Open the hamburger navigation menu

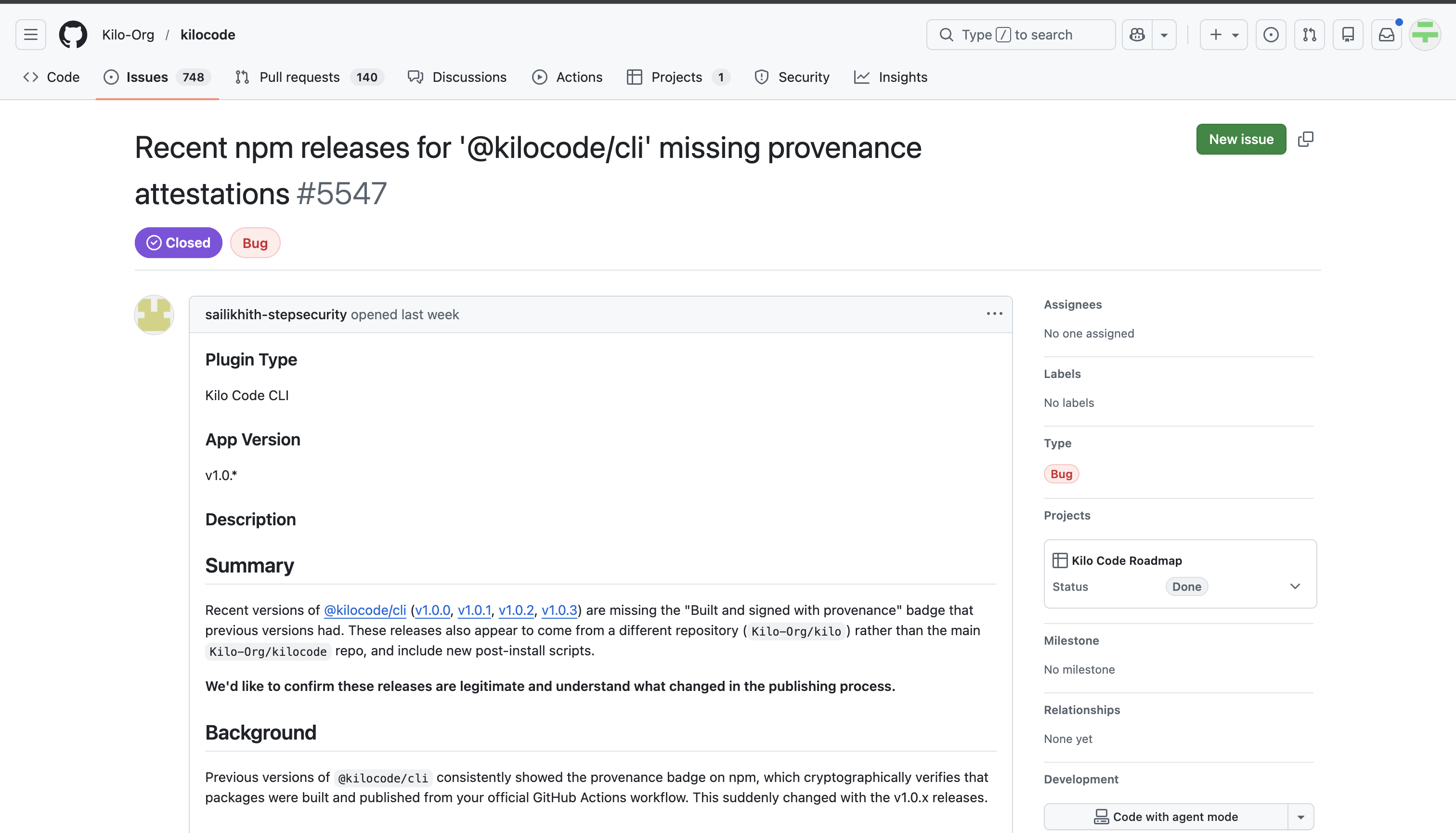point(31,35)
